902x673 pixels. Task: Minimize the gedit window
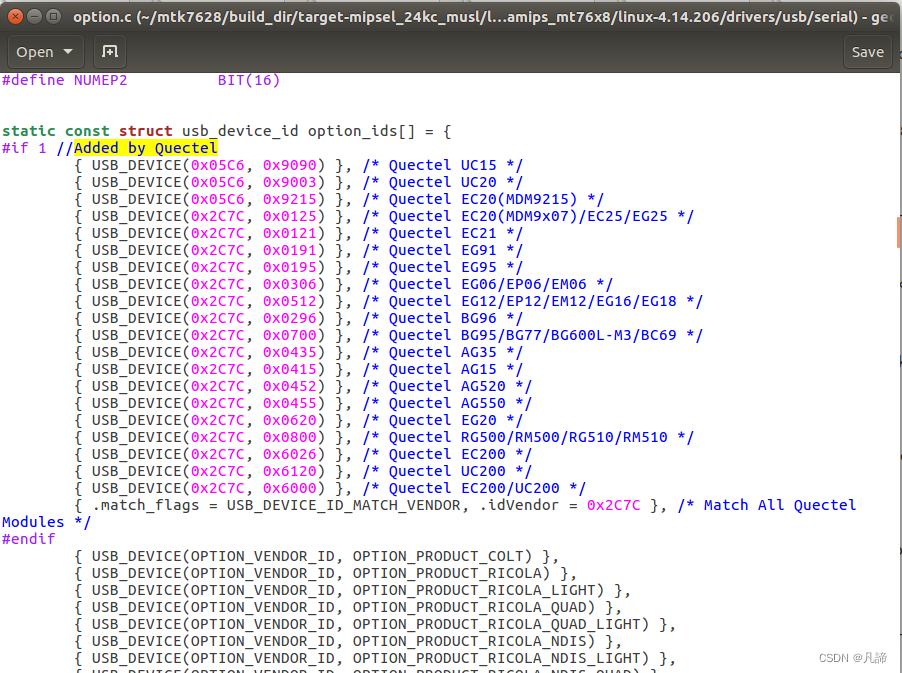pyautogui.click(x=35, y=17)
